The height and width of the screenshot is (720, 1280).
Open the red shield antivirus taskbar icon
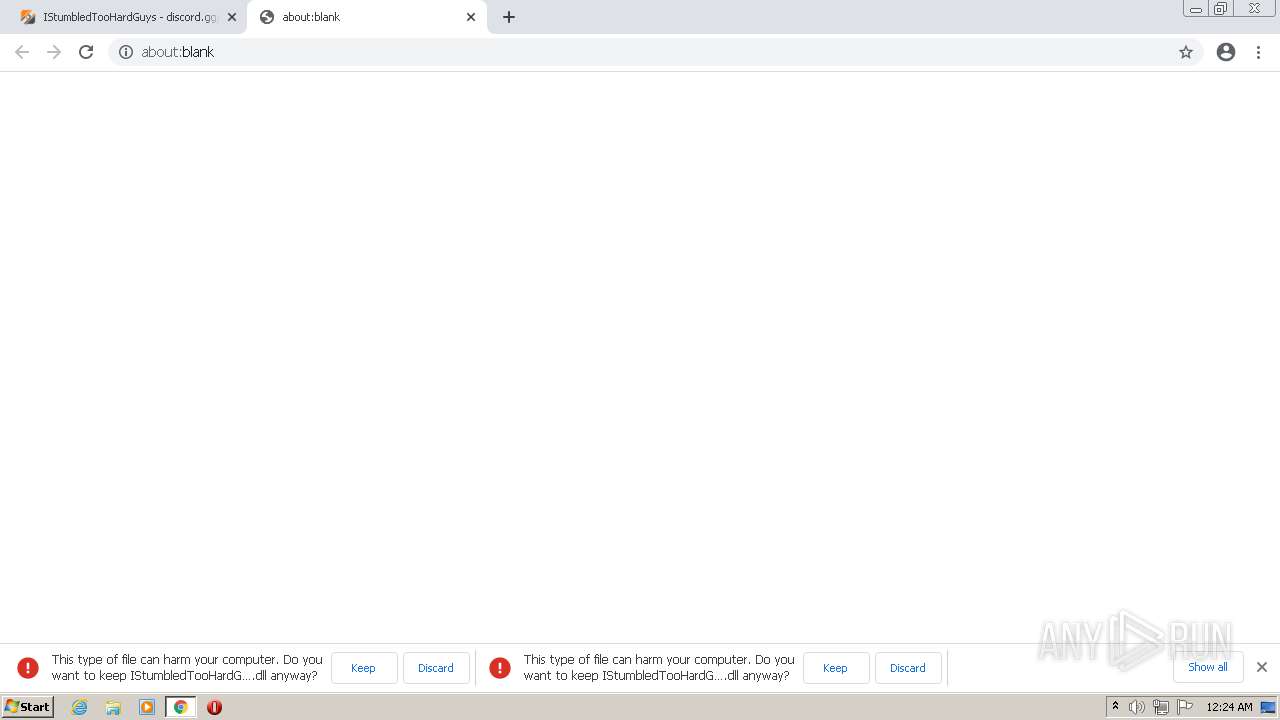(x=214, y=707)
